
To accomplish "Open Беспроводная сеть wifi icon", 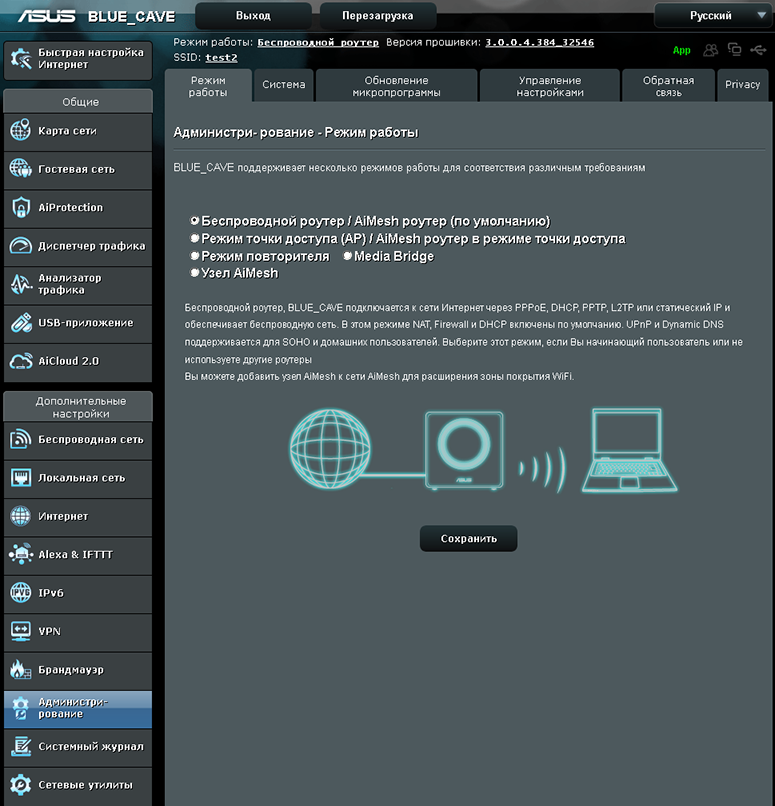I will coord(21,439).
